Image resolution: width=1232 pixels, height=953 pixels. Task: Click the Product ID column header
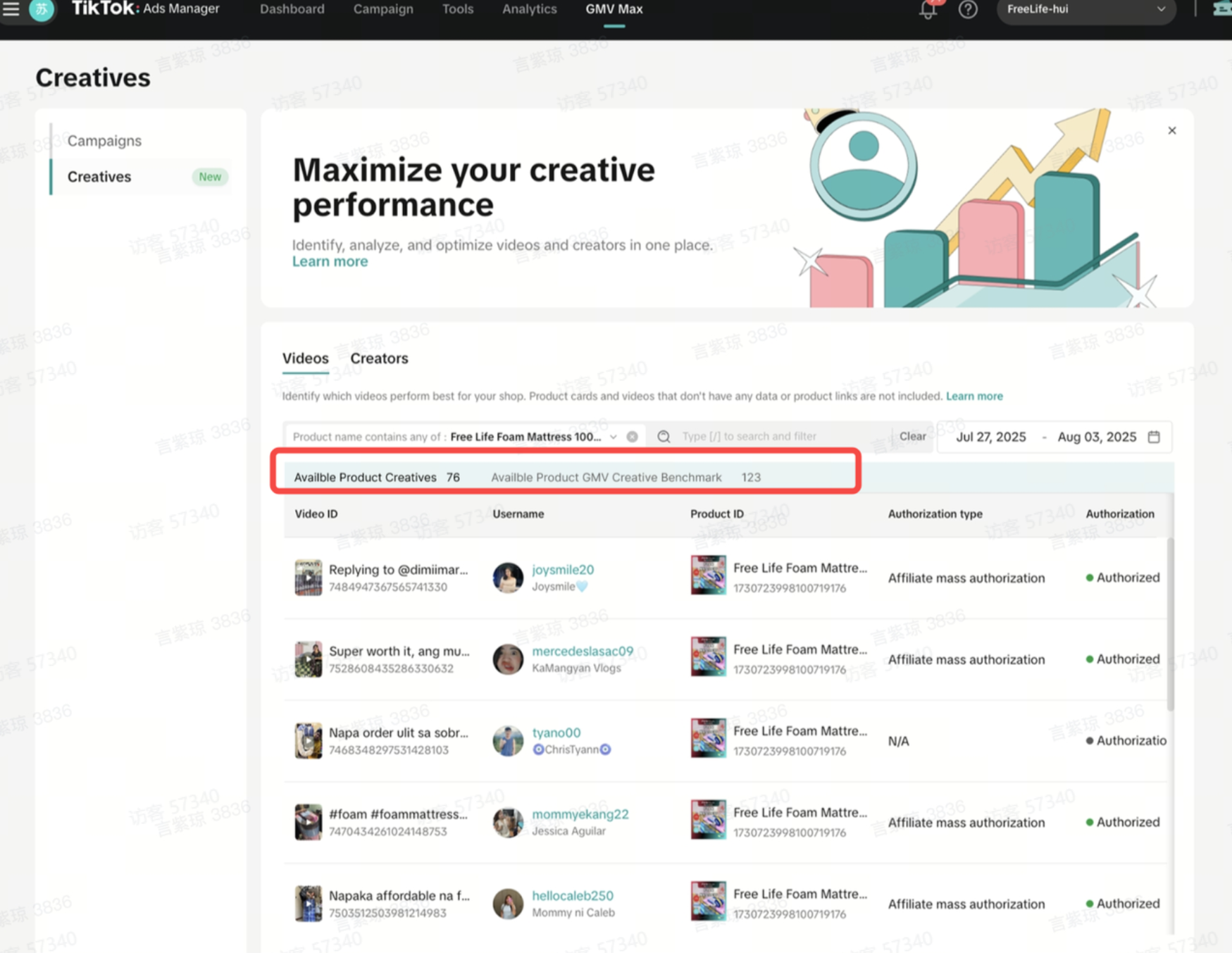click(x=717, y=514)
